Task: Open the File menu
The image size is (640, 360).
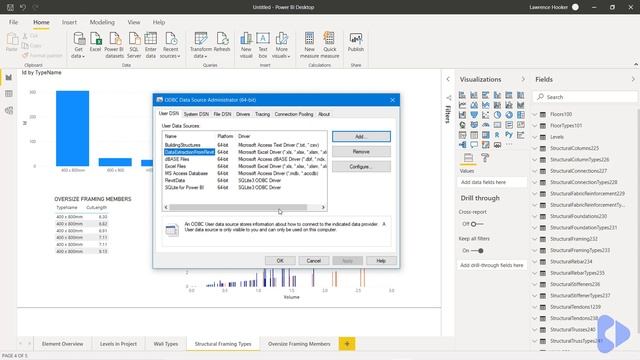Action: pyautogui.click(x=13, y=22)
